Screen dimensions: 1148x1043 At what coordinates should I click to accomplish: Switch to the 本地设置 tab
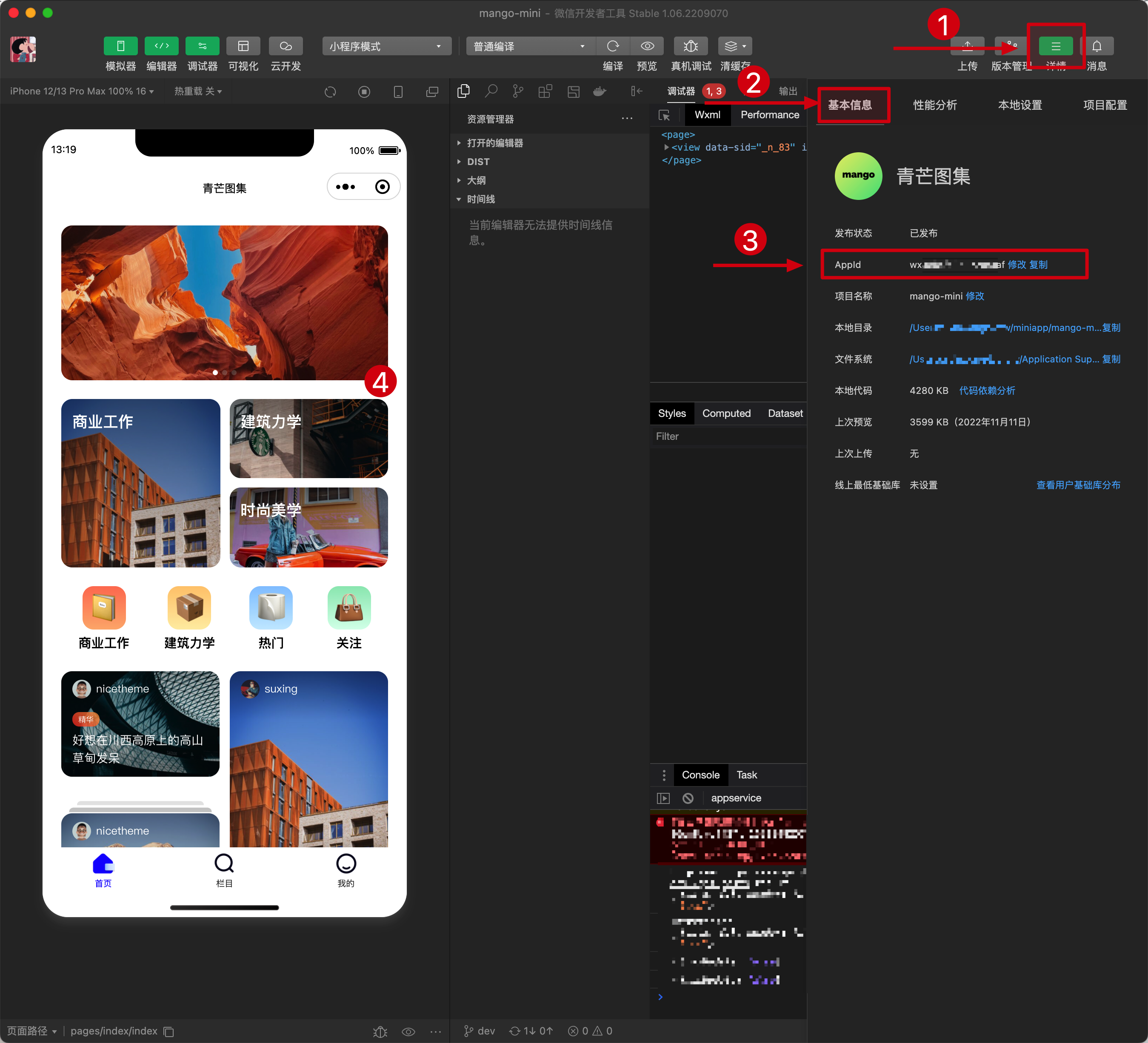click(x=1020, y=105)
